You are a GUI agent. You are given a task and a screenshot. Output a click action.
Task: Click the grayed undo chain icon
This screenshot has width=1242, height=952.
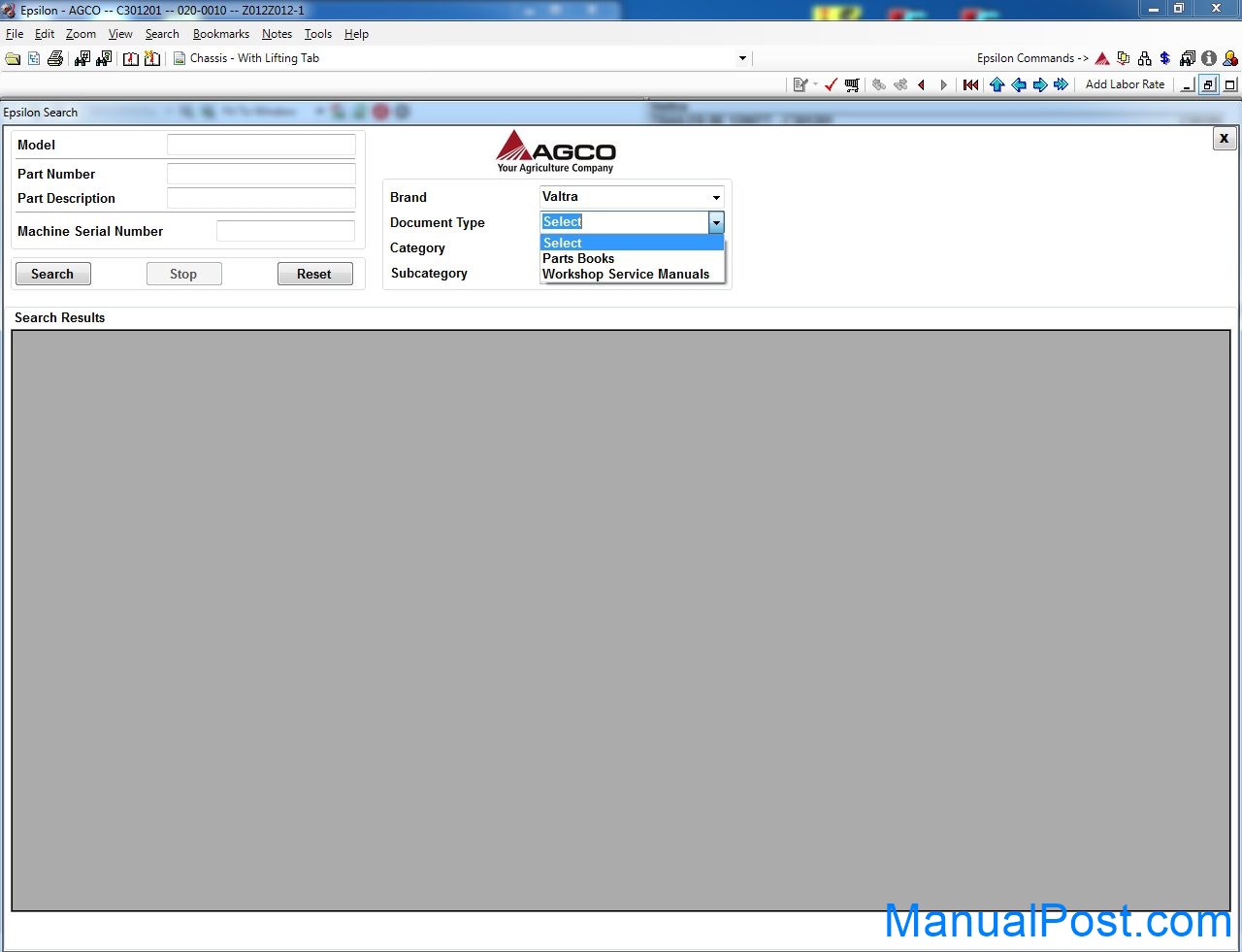(x=879, y=84)
